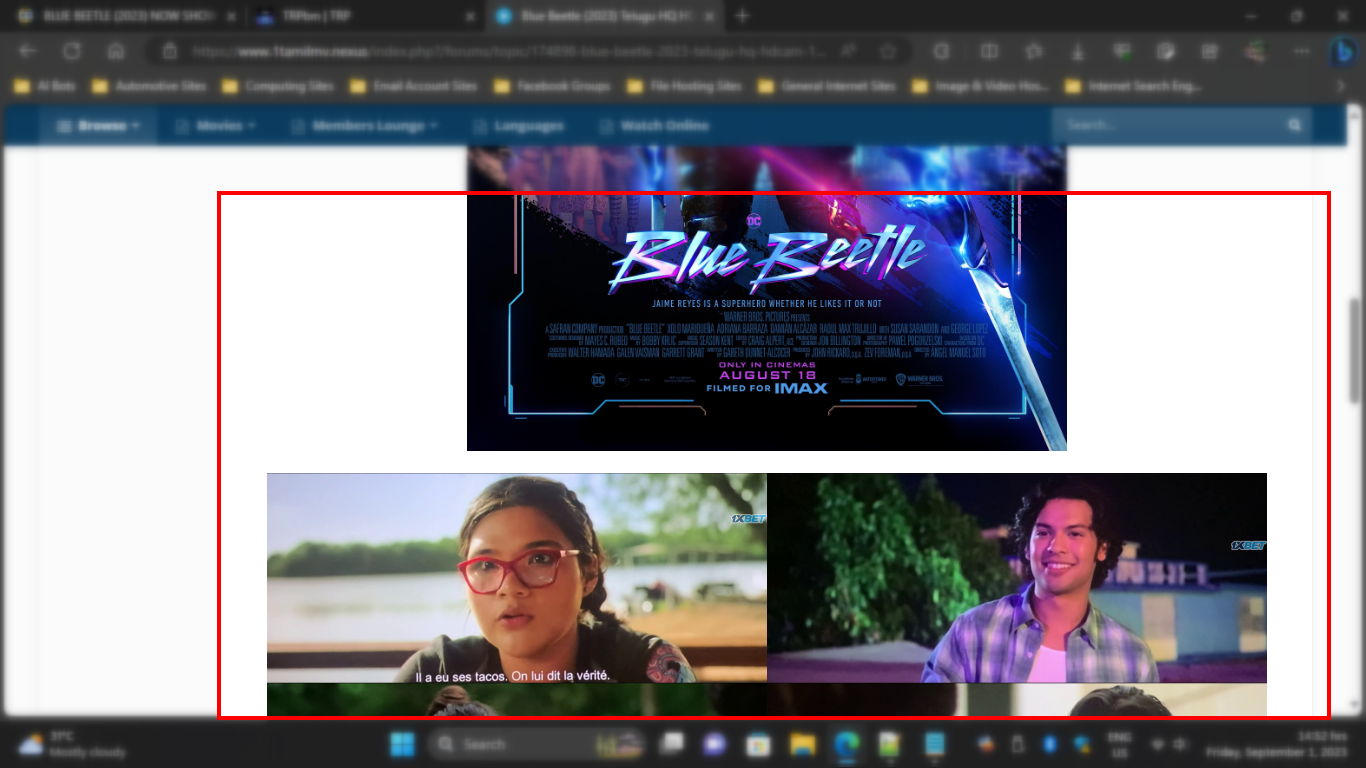Expand the Members Lounge dropdown
This screenshot has width=1366, height=768.
tap(364, 126)
